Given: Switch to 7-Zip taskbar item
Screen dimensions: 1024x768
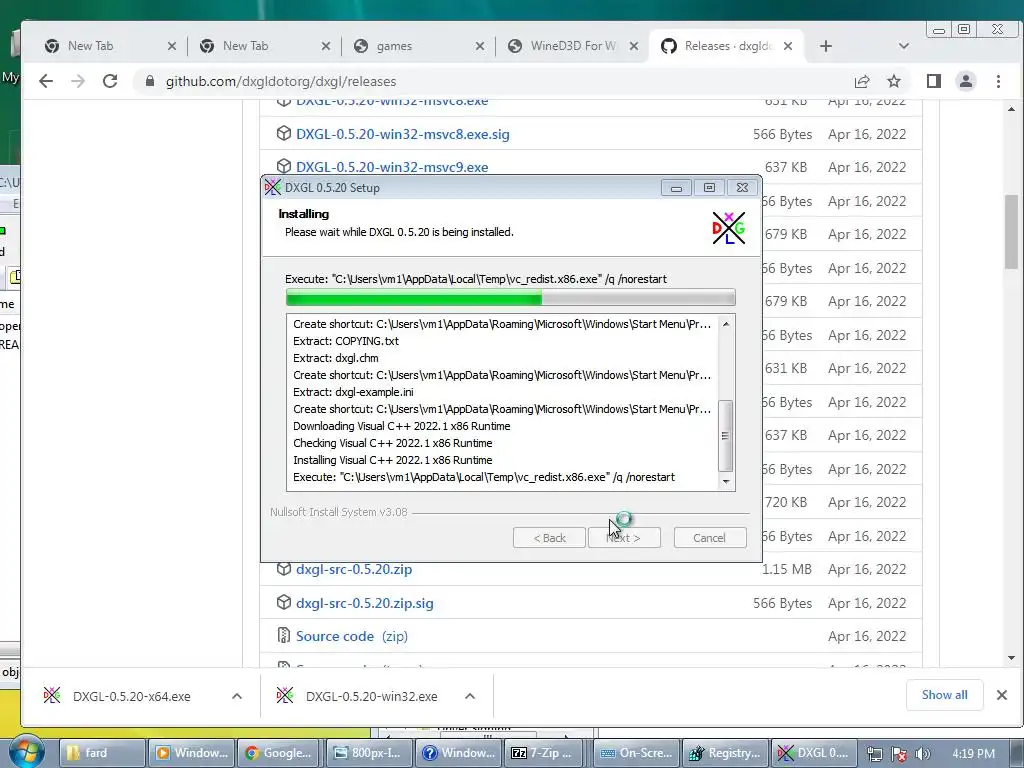Looking at the screenshot, I should coord(546,753).
